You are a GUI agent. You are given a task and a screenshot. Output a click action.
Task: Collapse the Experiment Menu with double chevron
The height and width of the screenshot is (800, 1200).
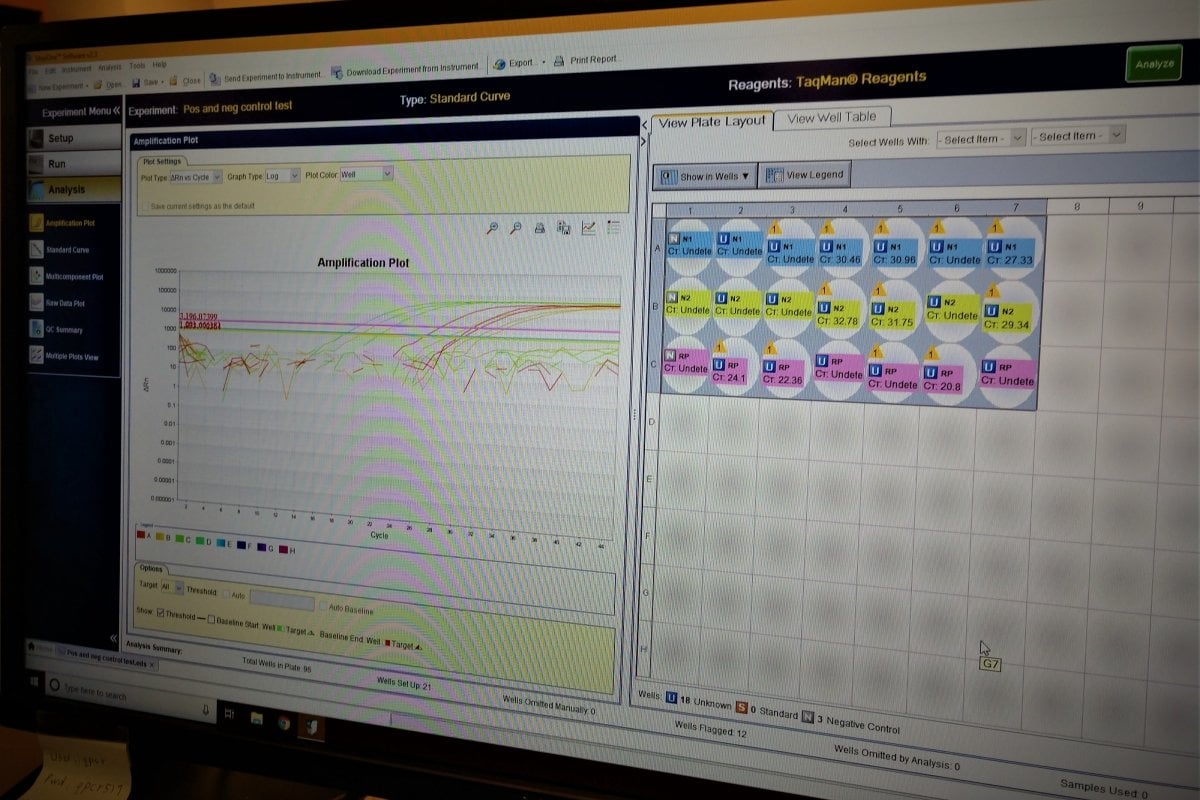pyautogui.click(x=116, y=111)
